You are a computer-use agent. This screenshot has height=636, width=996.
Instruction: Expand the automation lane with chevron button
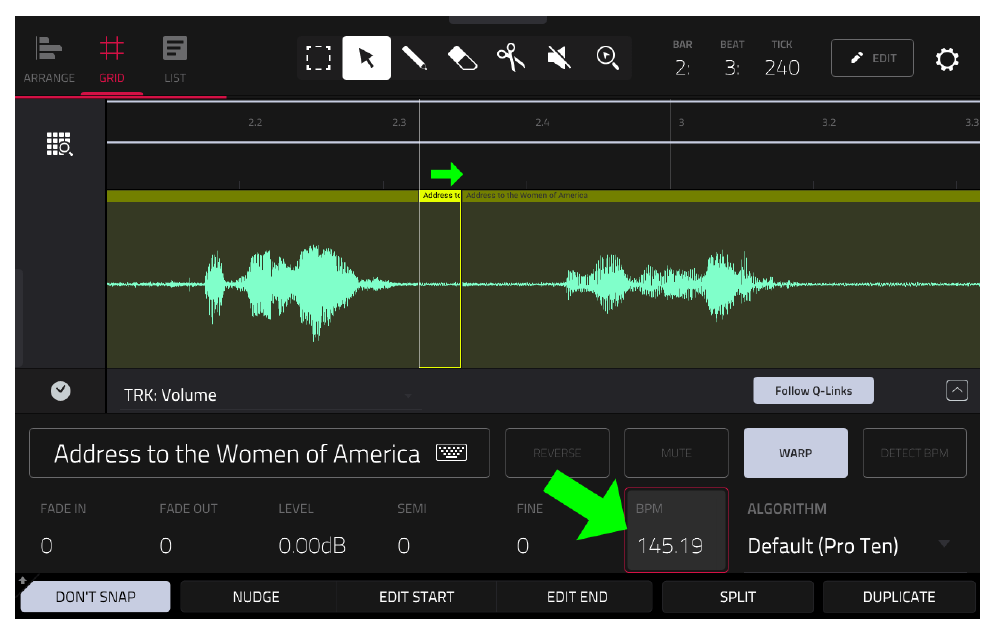957,390
